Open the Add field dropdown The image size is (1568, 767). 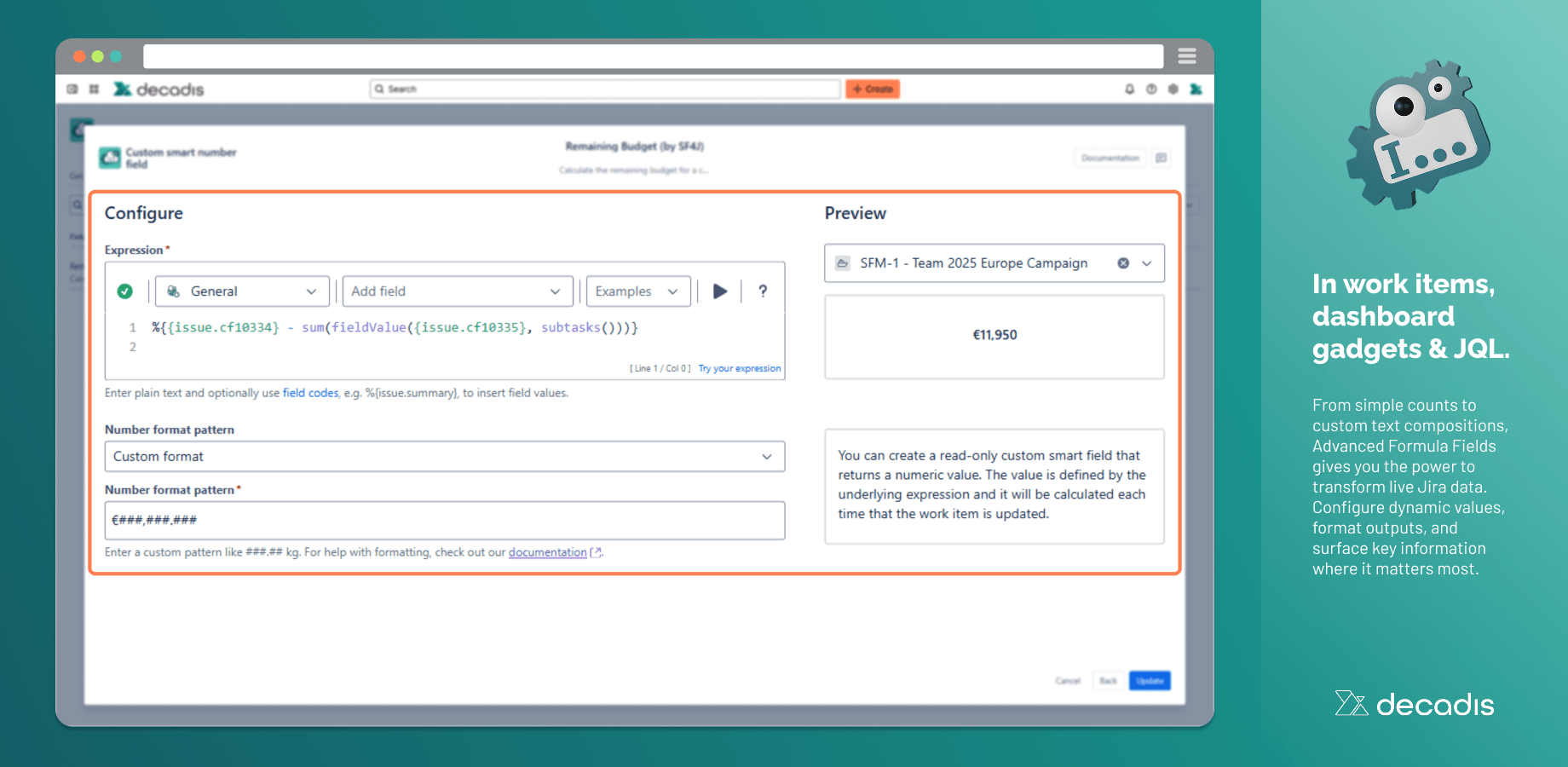tap(458, 291)
